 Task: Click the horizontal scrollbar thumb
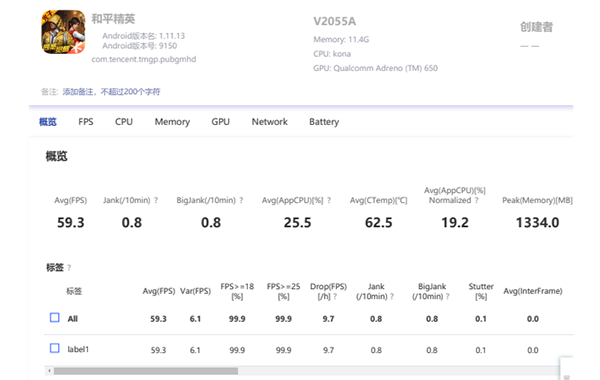pos(146,371)
